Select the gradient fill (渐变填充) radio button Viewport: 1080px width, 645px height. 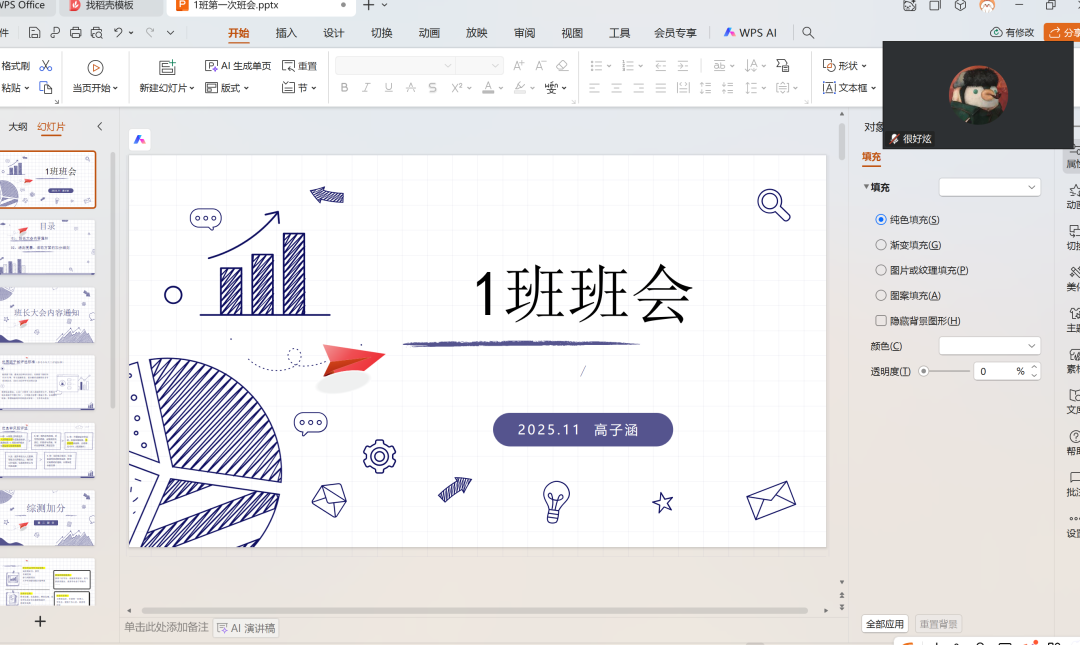coord(881,245)
